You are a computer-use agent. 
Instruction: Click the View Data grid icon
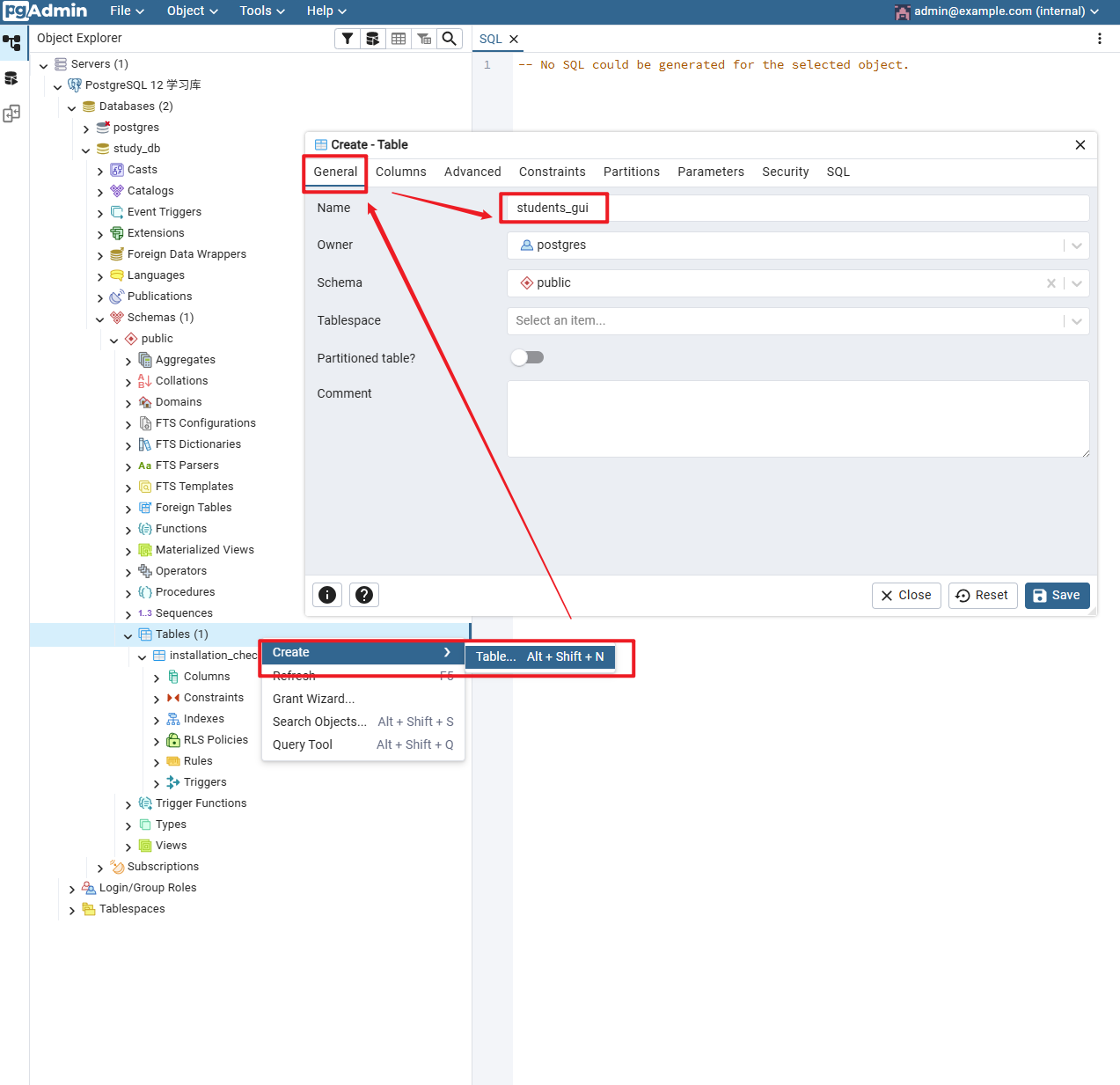pos(399,39)
